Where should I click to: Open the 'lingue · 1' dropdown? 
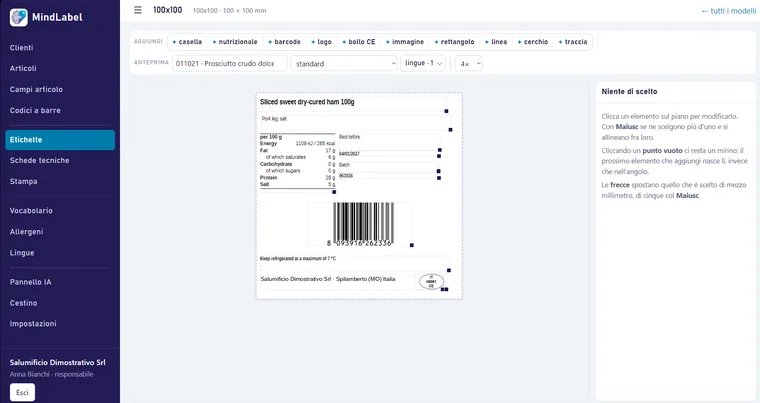423,63
